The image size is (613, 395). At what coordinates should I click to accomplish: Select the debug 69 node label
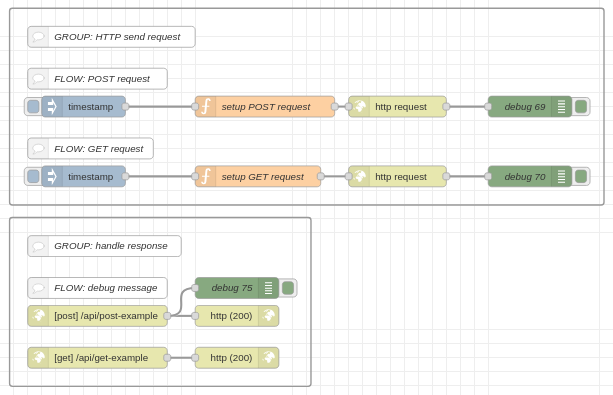[525, 107]
